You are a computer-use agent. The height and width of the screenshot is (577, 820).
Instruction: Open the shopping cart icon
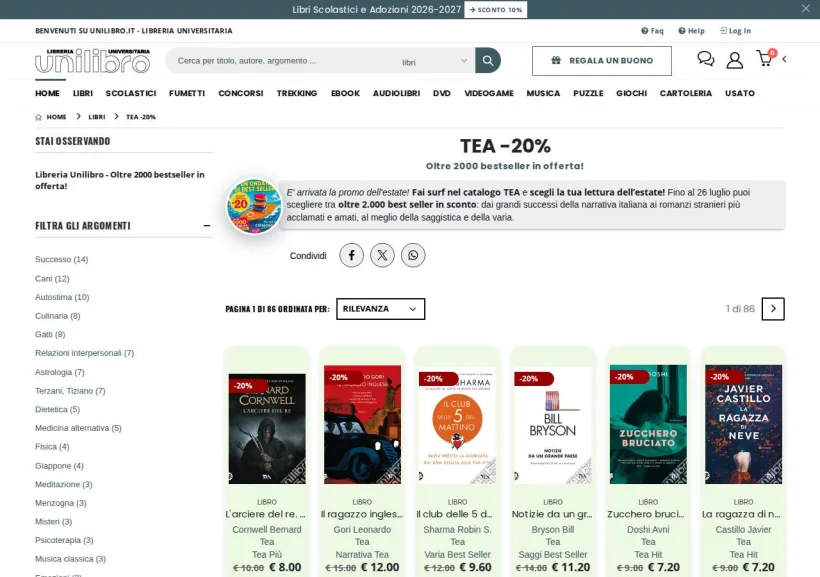[766, 58]
